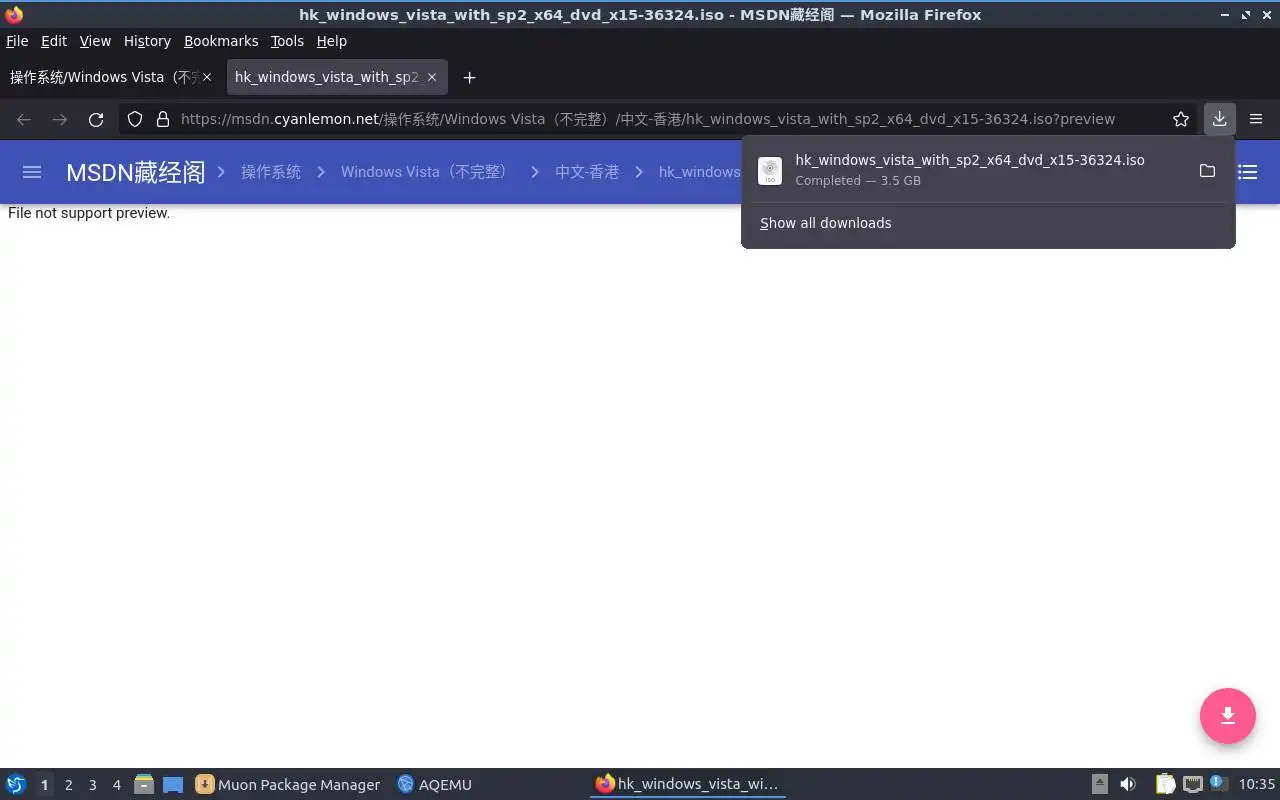Image resolution: width=1280 pixels, height=800 pixels.
Task: Switch to virtual desktop 2
Action: click(x=68, y=785)
